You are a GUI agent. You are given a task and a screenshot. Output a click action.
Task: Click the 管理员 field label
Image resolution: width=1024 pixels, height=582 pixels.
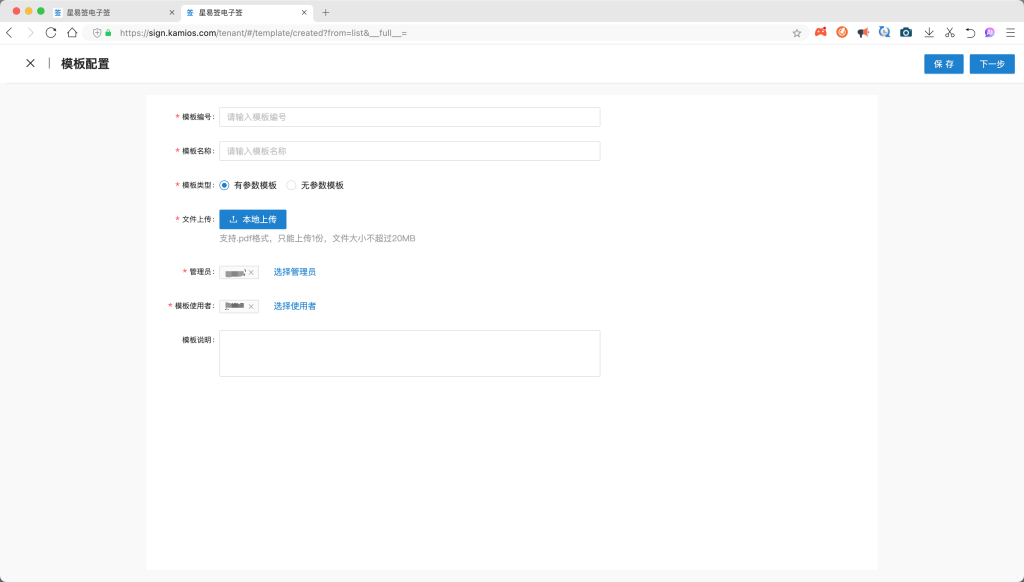(x=201, y=272)
